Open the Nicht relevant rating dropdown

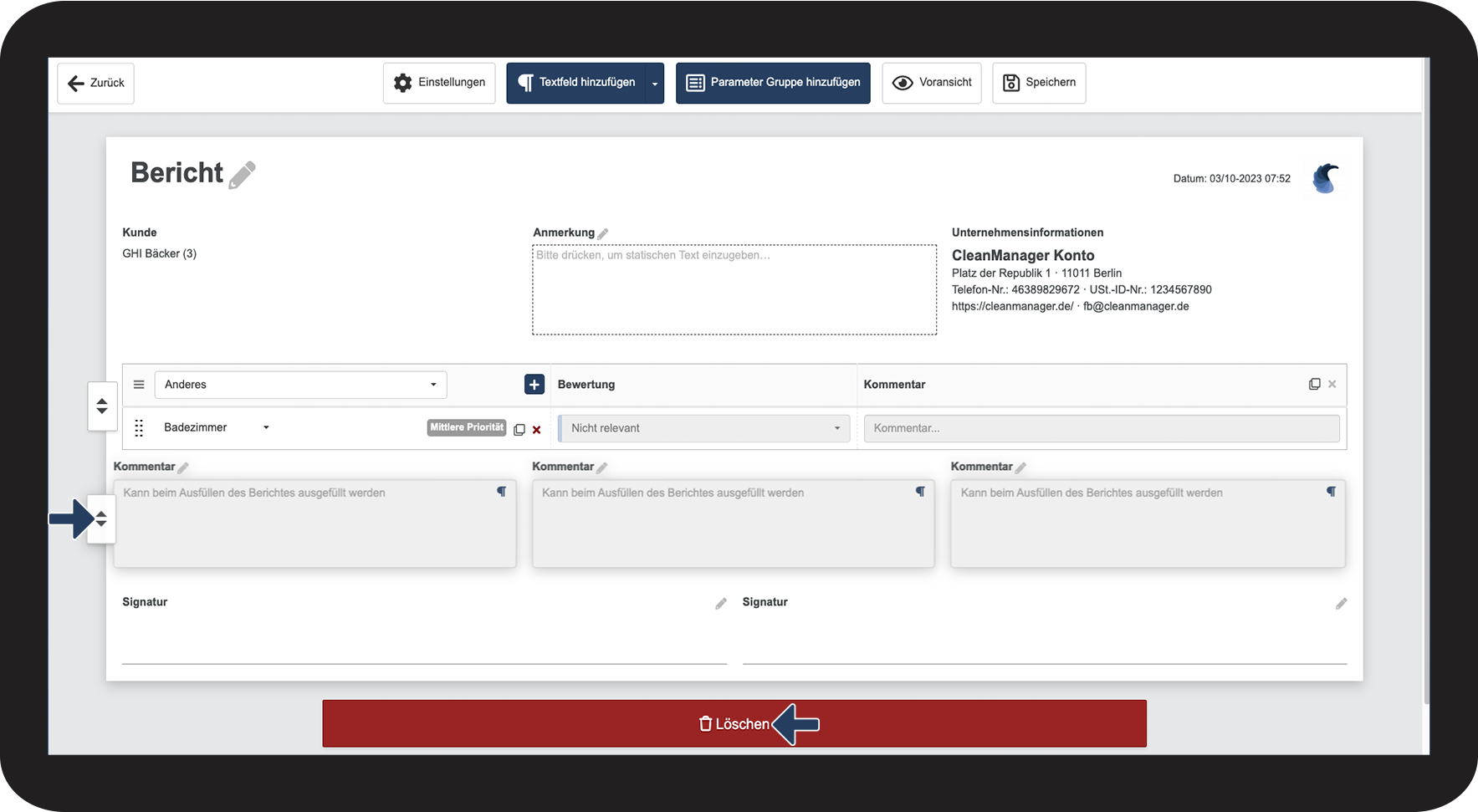pyautogui.click(x=704, y=428)
